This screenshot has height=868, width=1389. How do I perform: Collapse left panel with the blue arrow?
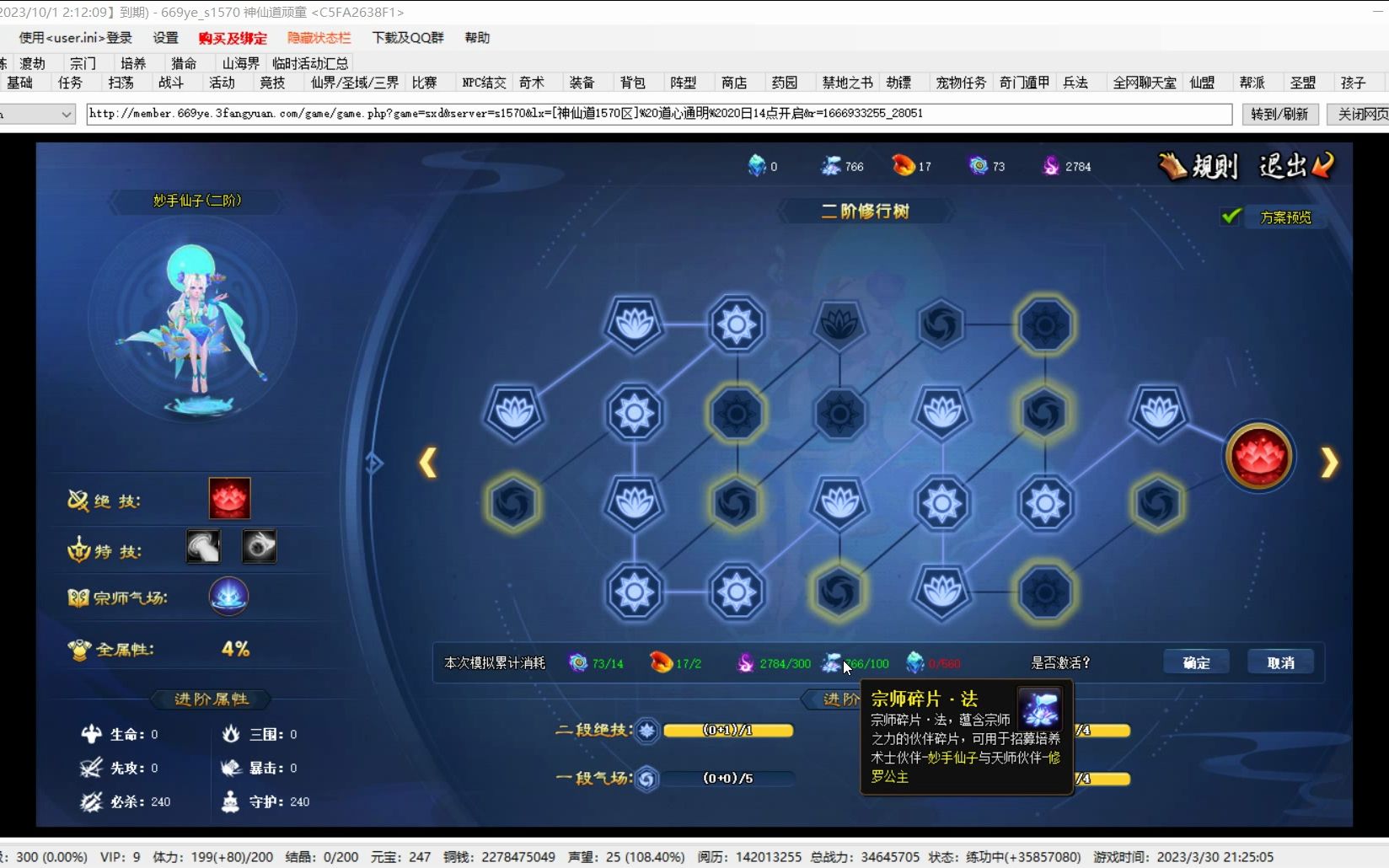[374, 463]
